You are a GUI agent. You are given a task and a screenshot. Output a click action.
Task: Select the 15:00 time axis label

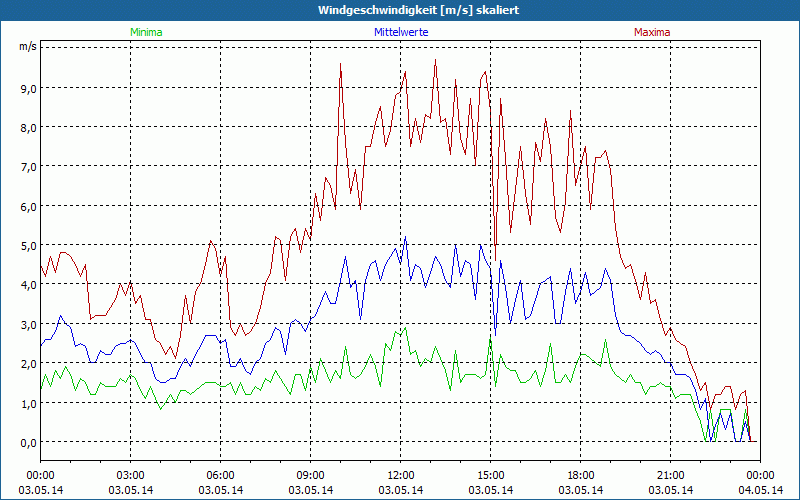[x=491, y=475]
